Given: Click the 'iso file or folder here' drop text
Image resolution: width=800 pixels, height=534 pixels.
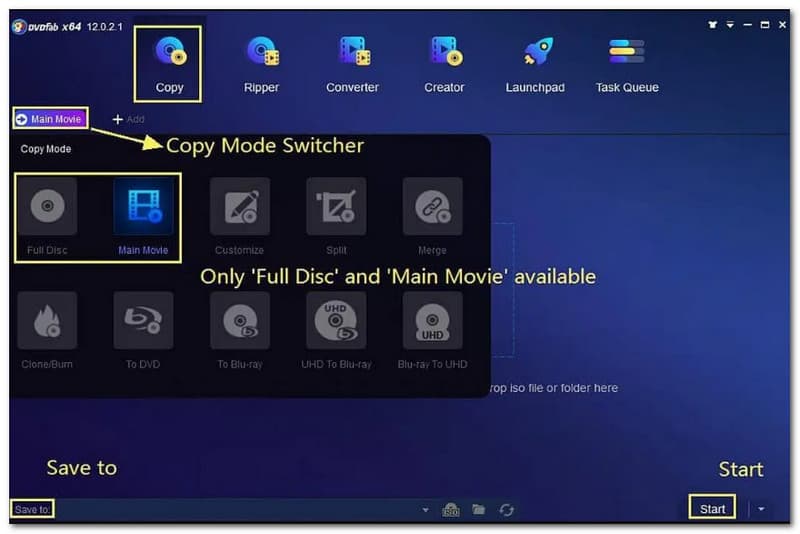Looking at the screenshot, I should point(564,388).
